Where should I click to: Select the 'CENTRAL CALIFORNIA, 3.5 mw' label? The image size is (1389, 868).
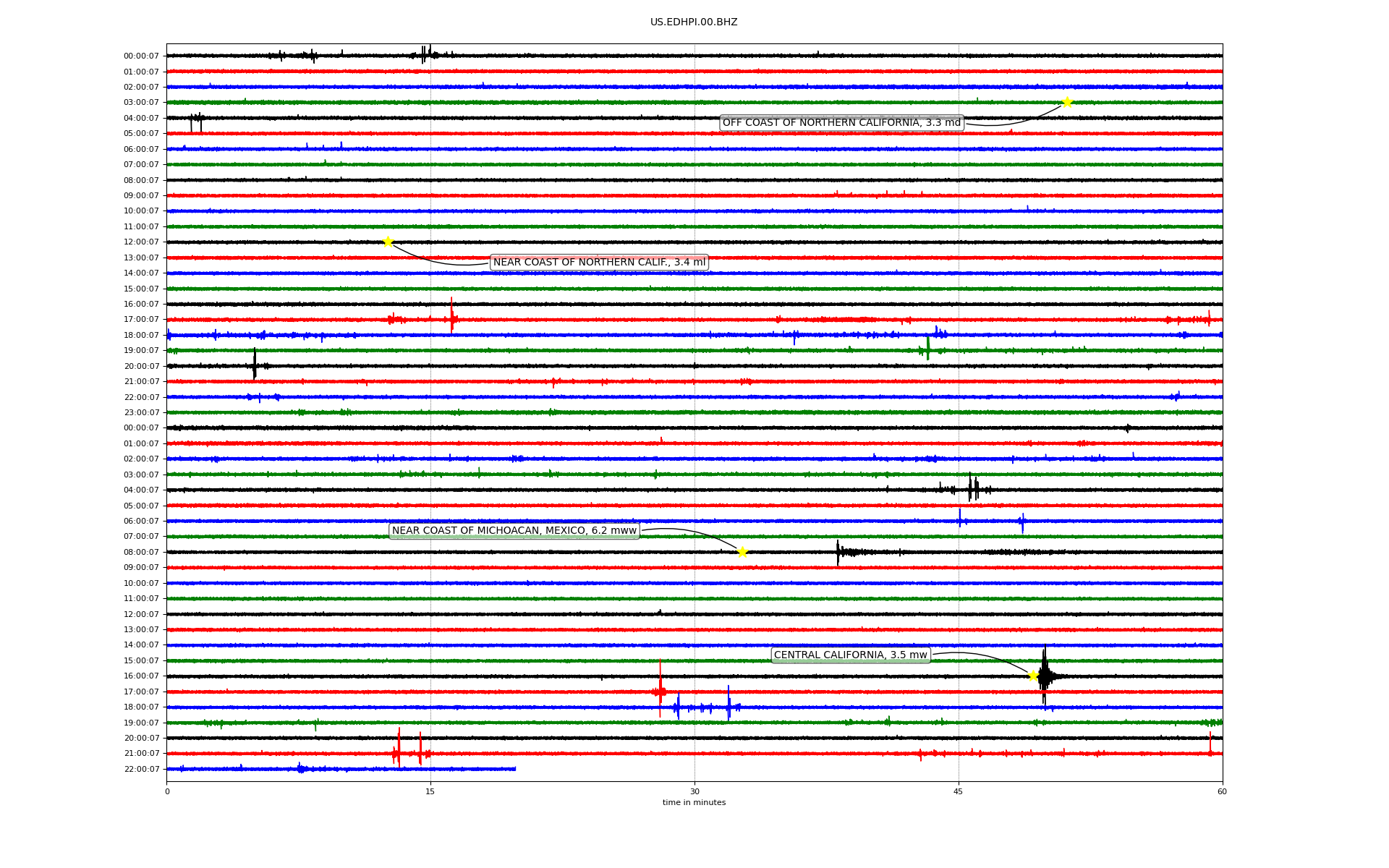(x=851, y=655)
